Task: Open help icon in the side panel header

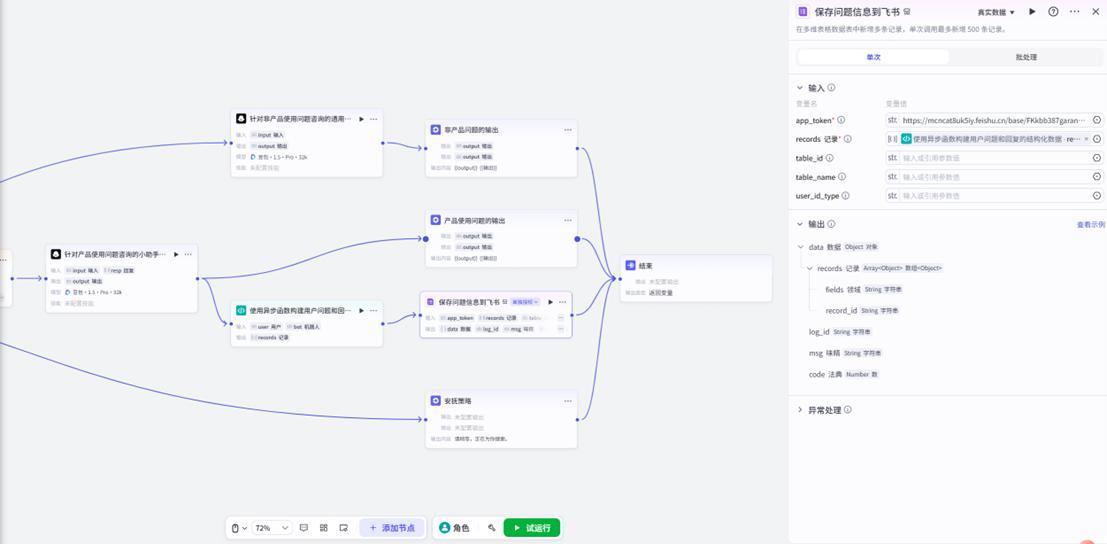Action: [x=1053, y=12]
